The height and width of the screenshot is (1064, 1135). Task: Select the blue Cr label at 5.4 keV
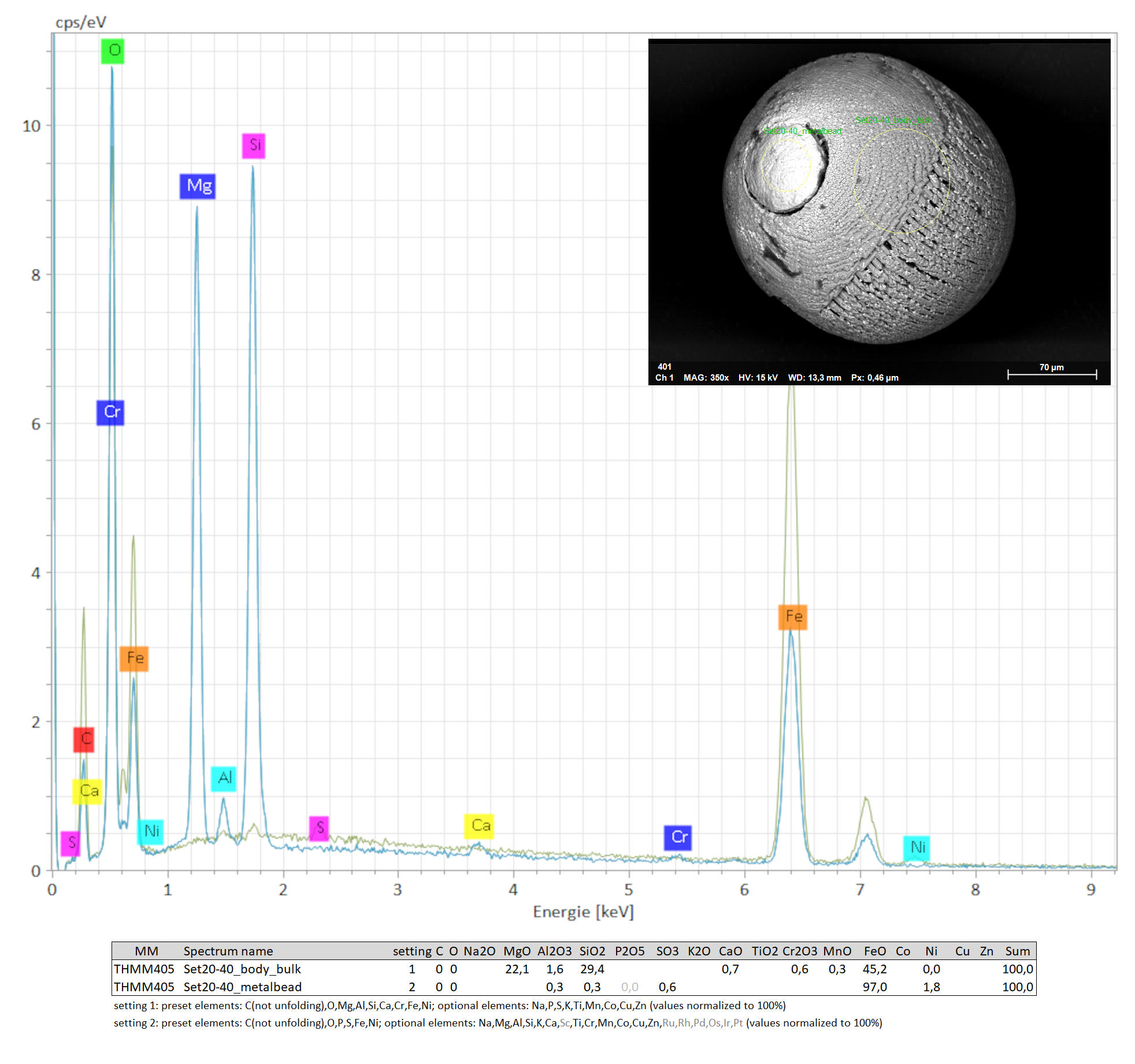(x=678, y=838)
